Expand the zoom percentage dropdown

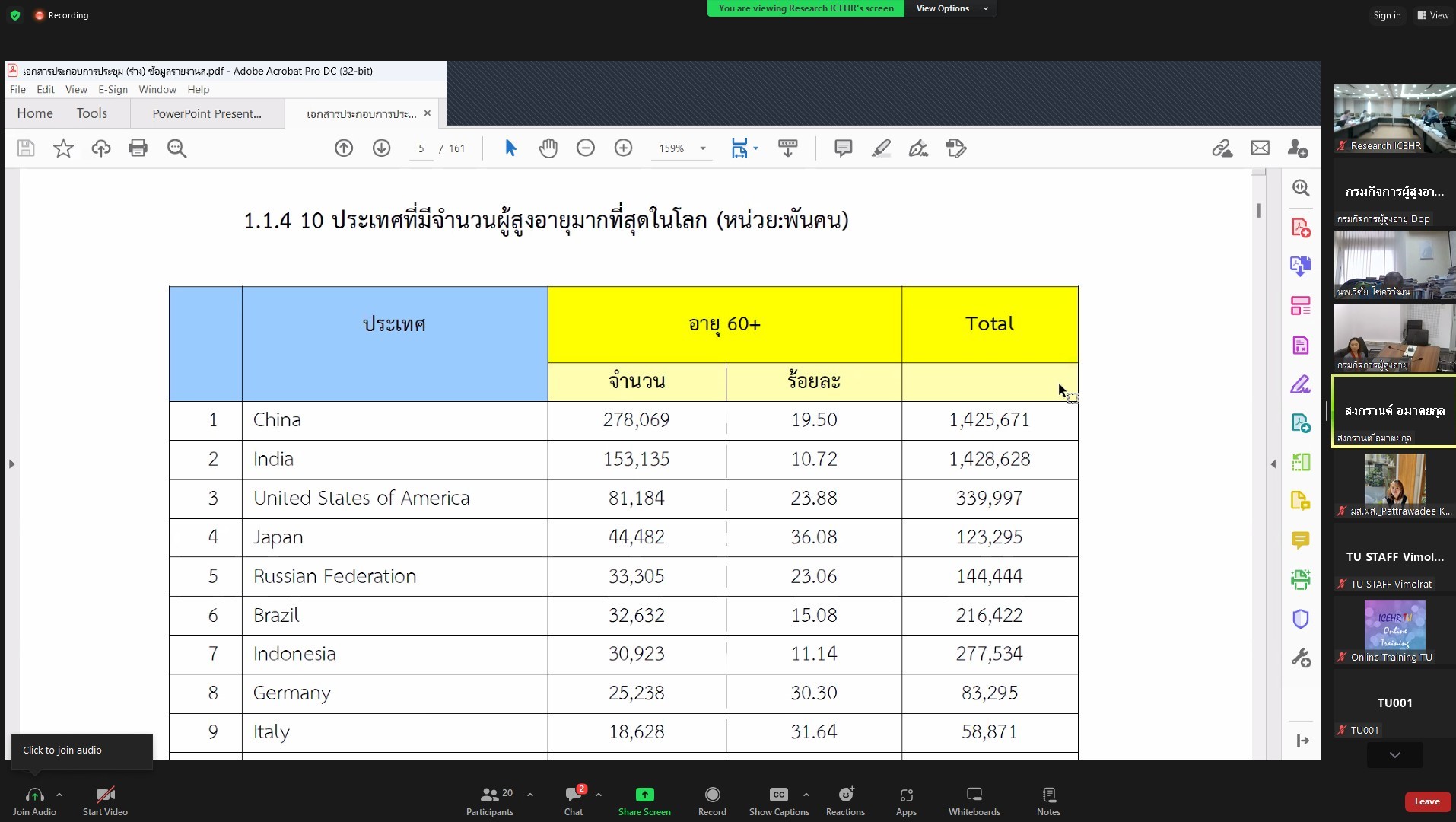tap(703, 148)
